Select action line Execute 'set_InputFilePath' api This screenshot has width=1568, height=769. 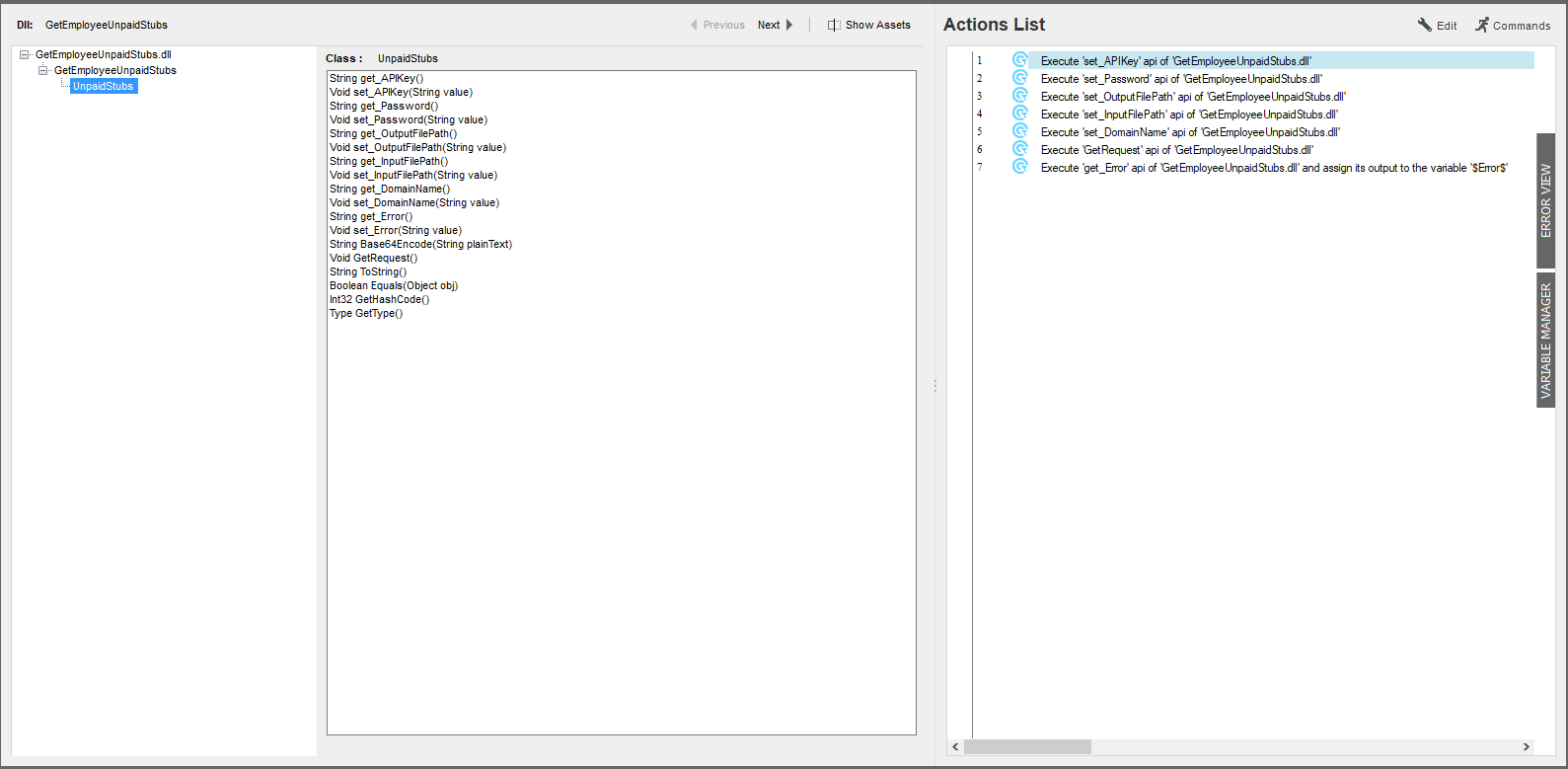(1189, 115)
